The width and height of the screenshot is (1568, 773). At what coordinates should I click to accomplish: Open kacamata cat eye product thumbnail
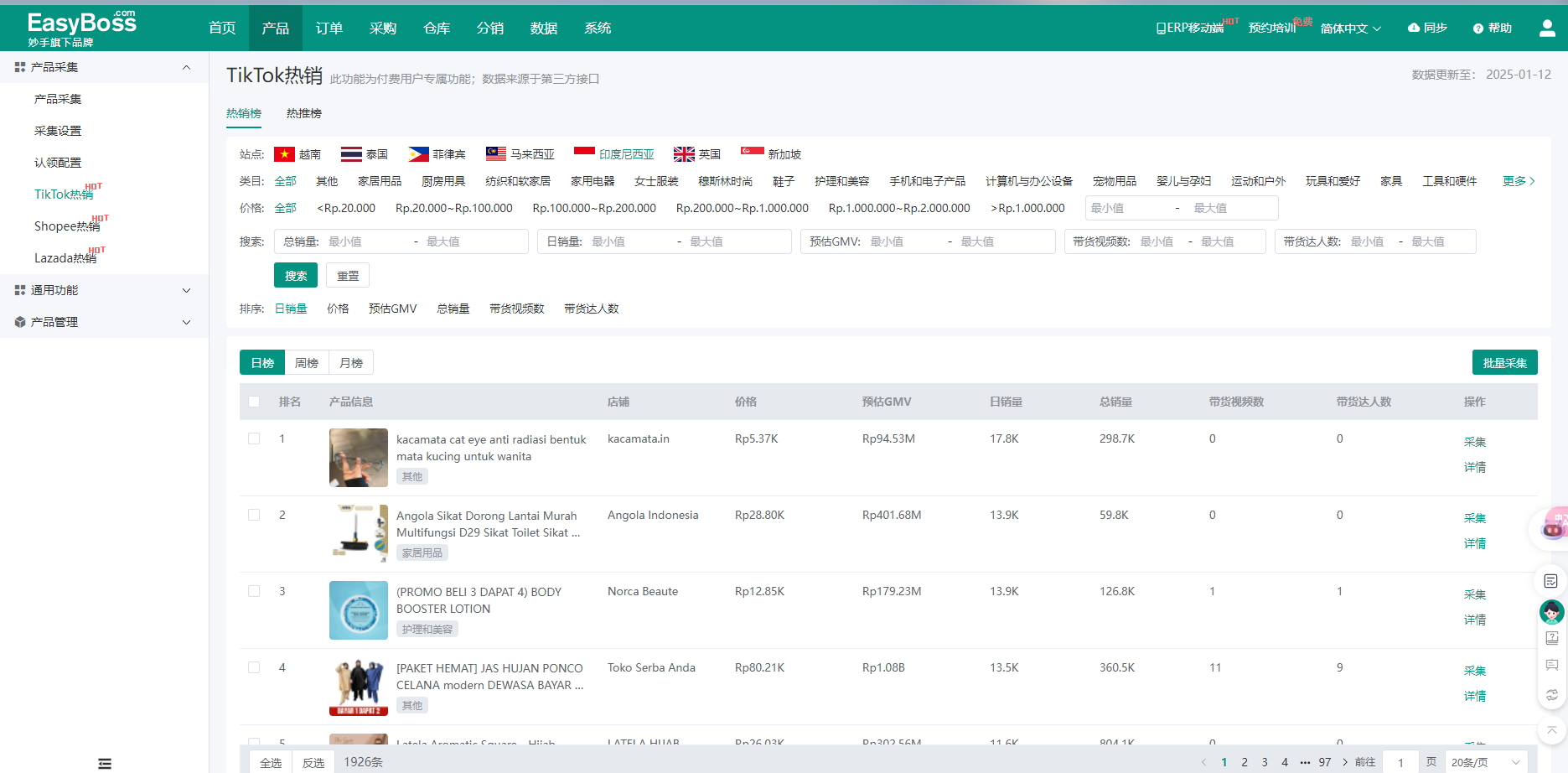(x=359, y=458)
